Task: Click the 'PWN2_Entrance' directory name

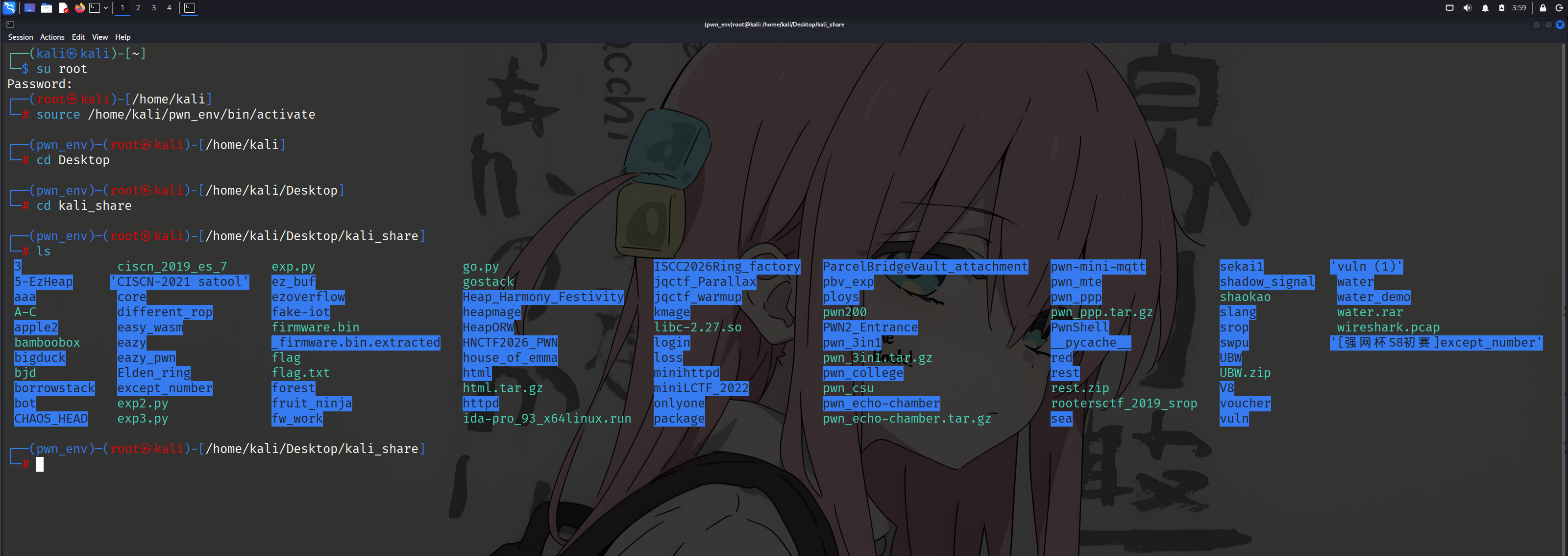Action: (871, 328)
